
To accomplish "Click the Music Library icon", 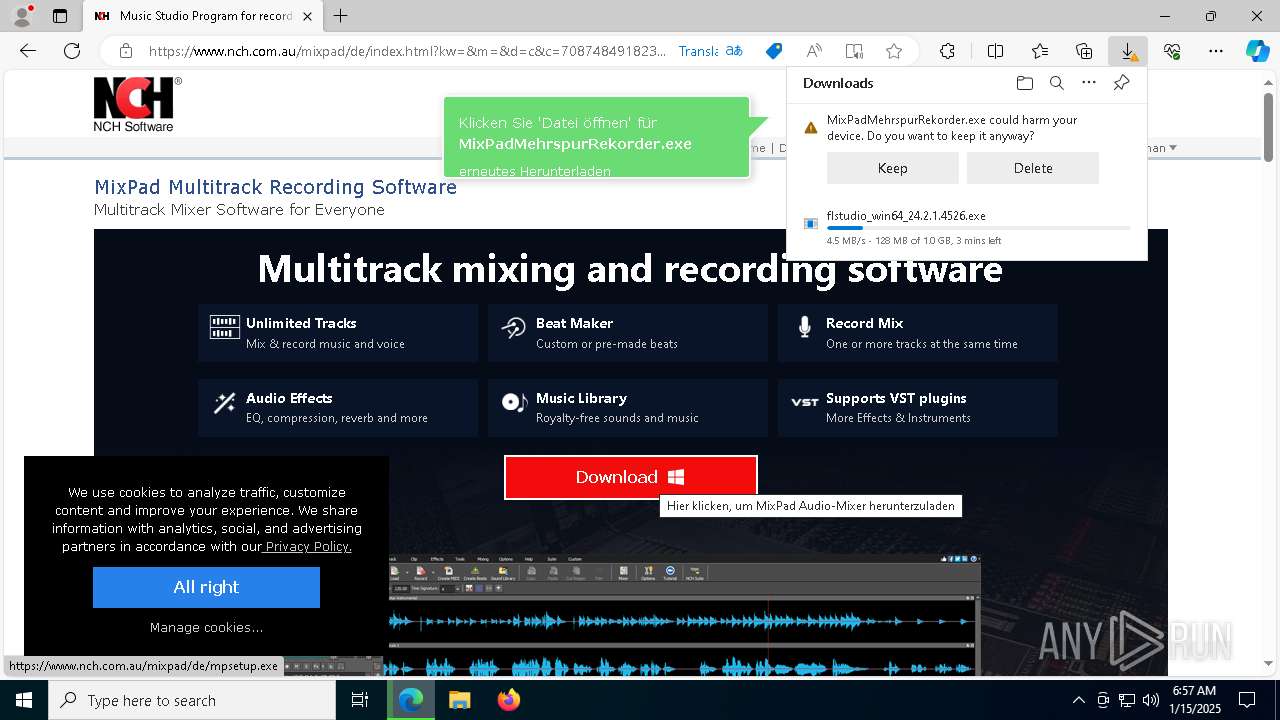I will 514,402.
